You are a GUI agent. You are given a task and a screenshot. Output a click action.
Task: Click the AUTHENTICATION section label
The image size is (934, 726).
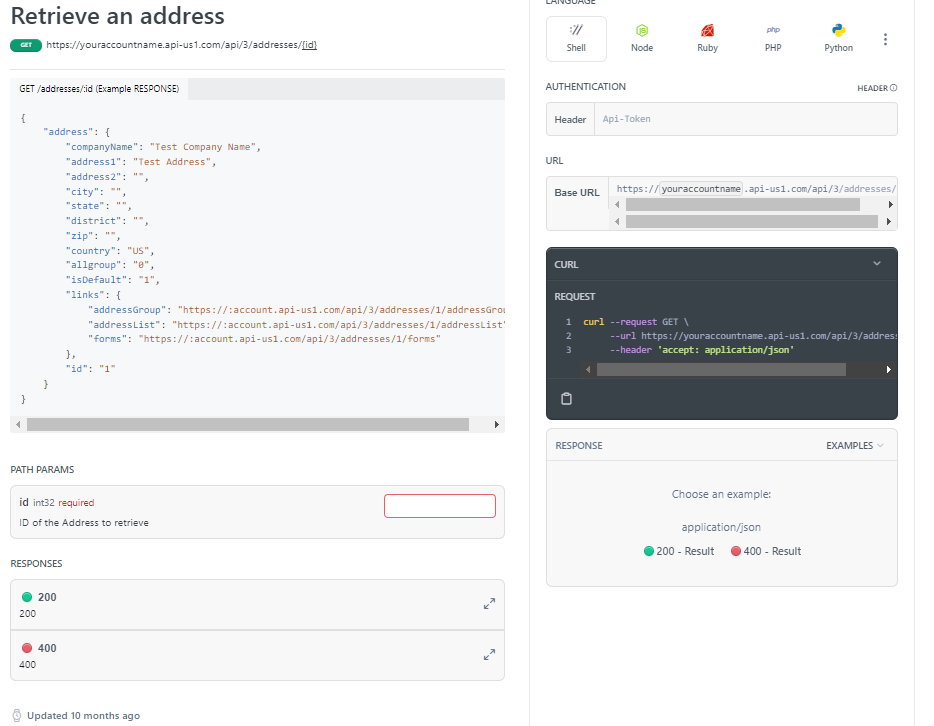point(586,87)
